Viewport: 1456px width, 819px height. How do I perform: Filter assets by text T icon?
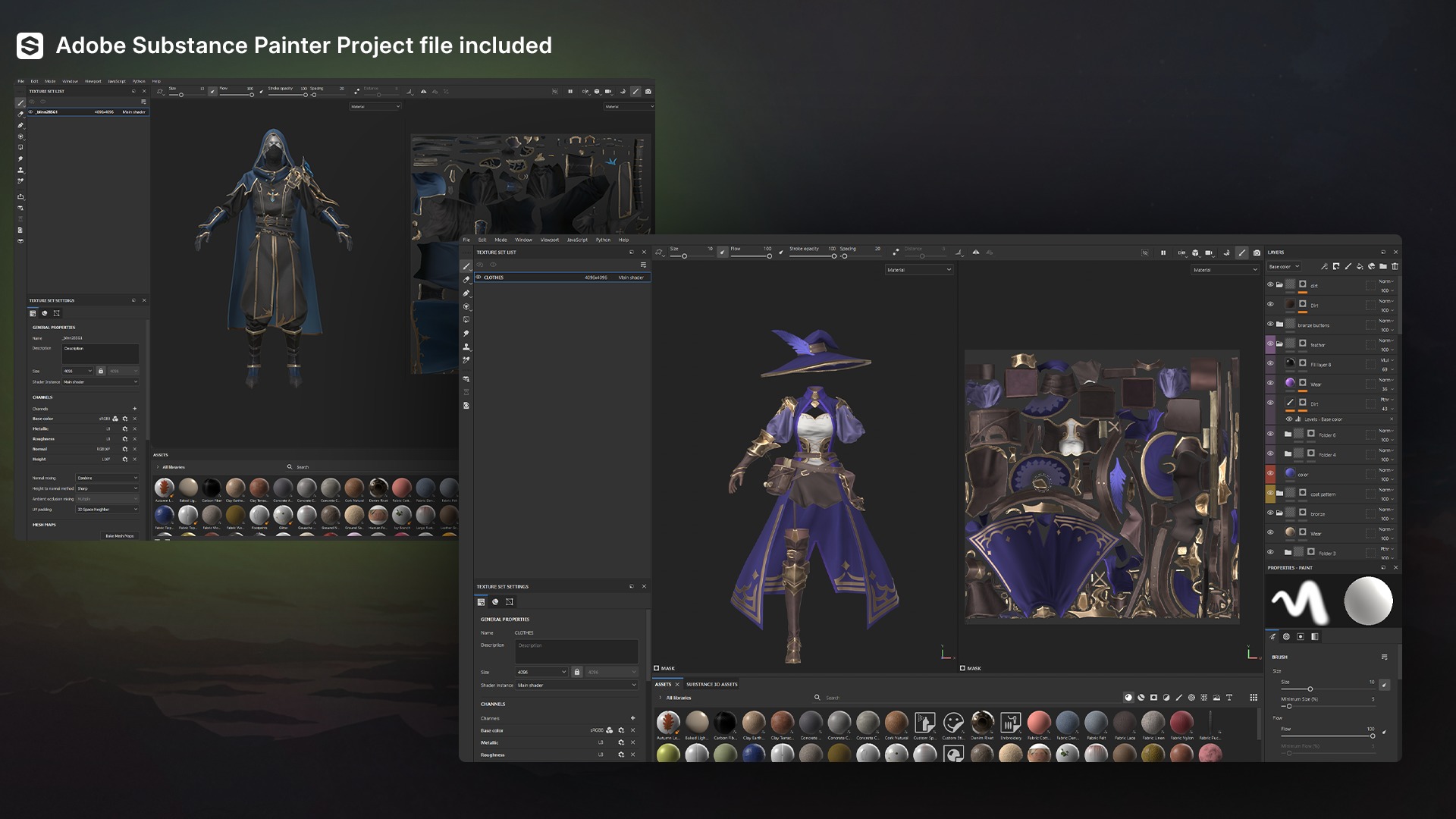[x=1229, y=698]
